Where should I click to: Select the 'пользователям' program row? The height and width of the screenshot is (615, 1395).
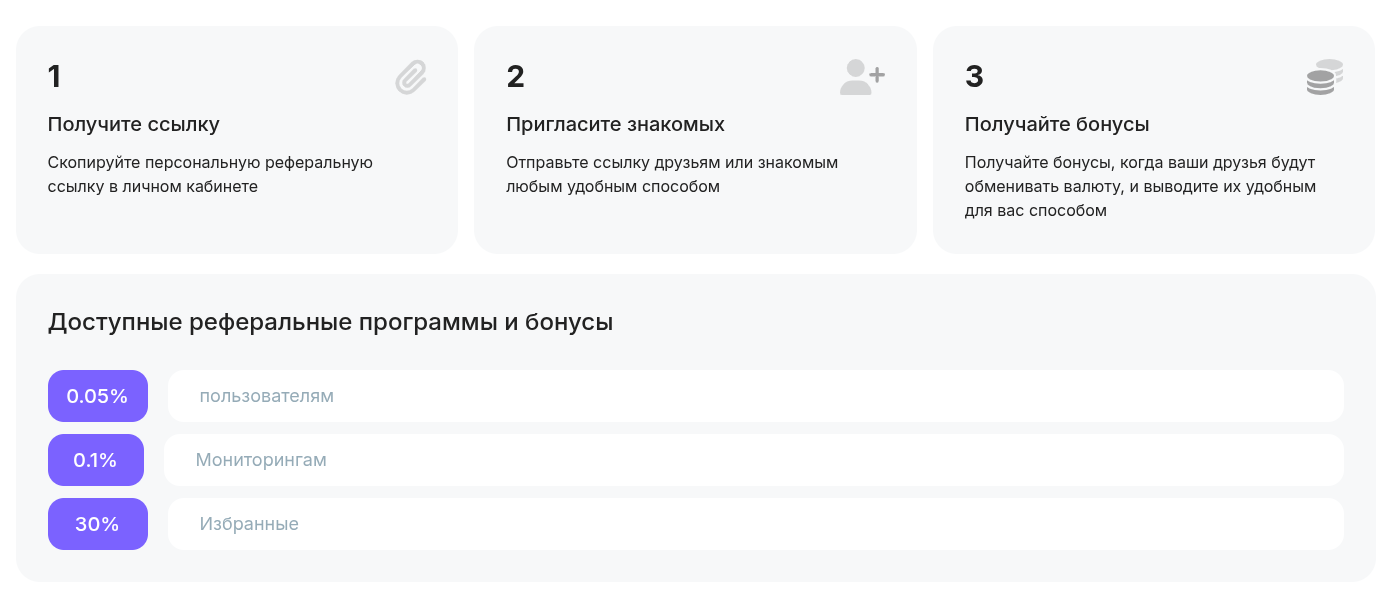pyautogui.click(x=755, y=396)
